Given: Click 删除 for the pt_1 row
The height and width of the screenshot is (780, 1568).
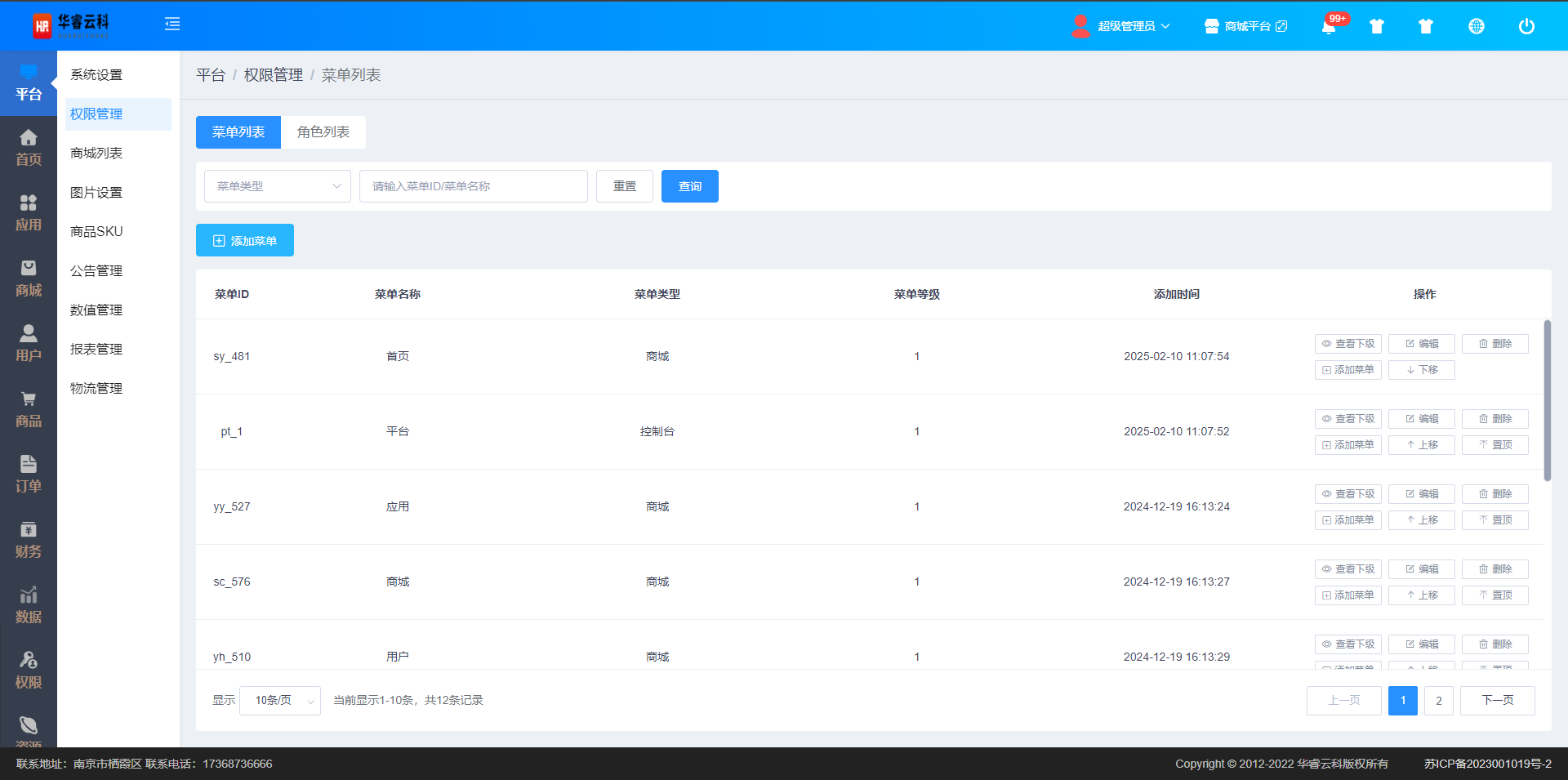Looking at the screenshot, I should click(1494, 419).
